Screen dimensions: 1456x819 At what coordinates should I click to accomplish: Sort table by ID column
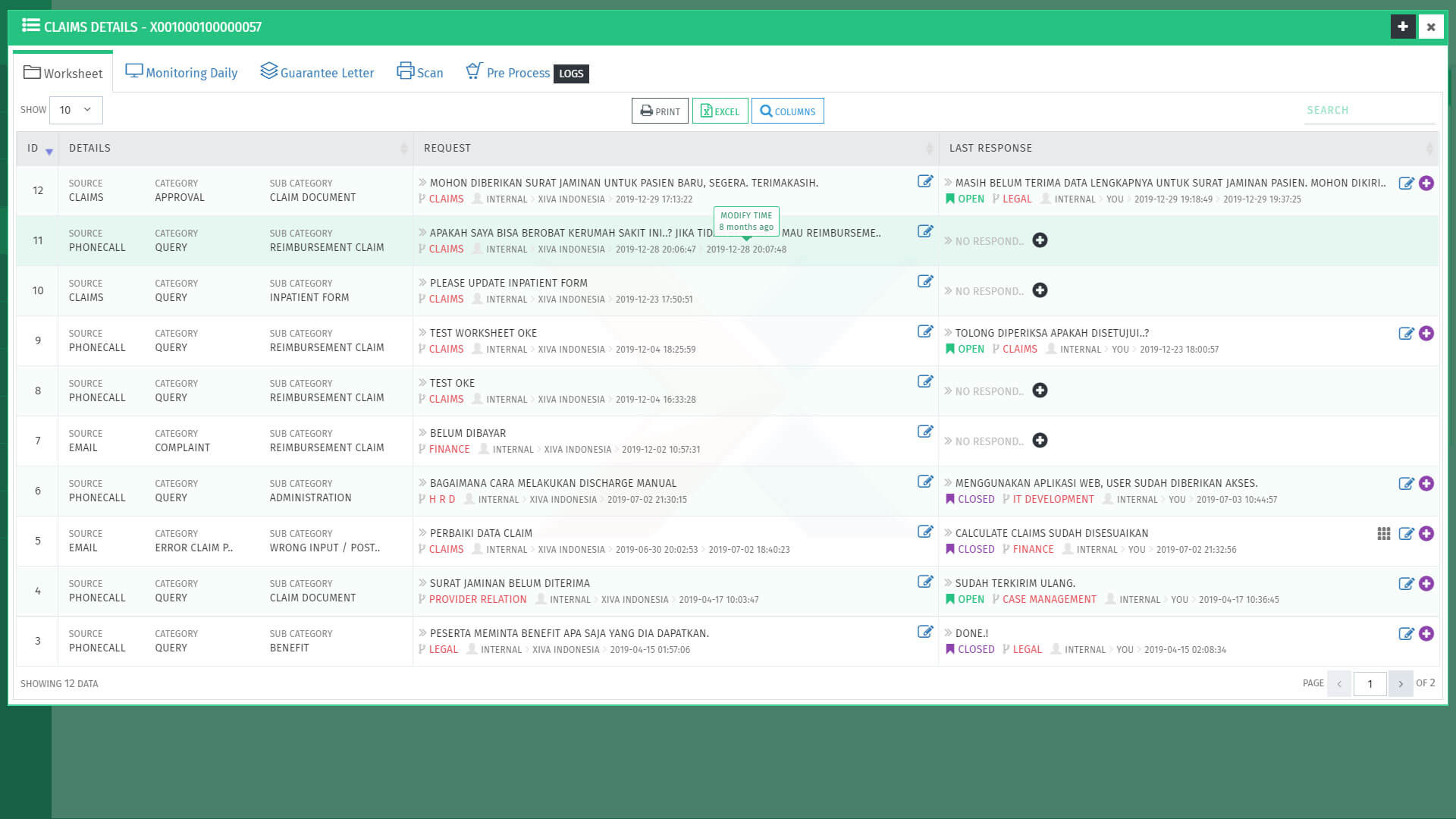pos(37,149)
